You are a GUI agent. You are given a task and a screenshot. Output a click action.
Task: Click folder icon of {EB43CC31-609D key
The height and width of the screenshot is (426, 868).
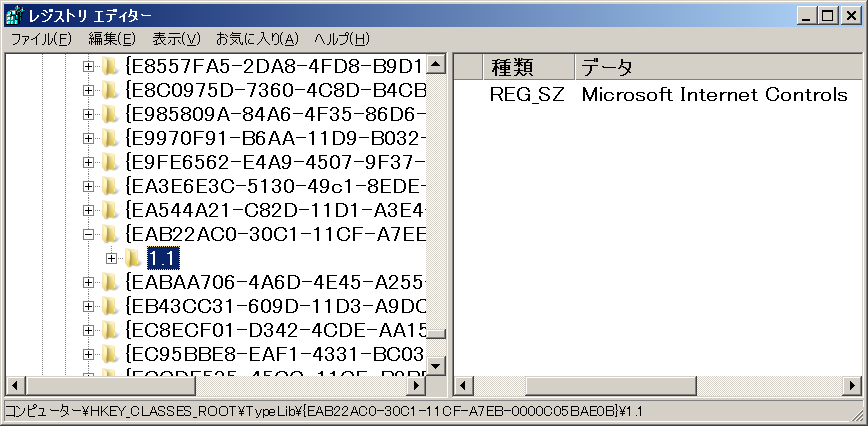click(x=110, y=306)
